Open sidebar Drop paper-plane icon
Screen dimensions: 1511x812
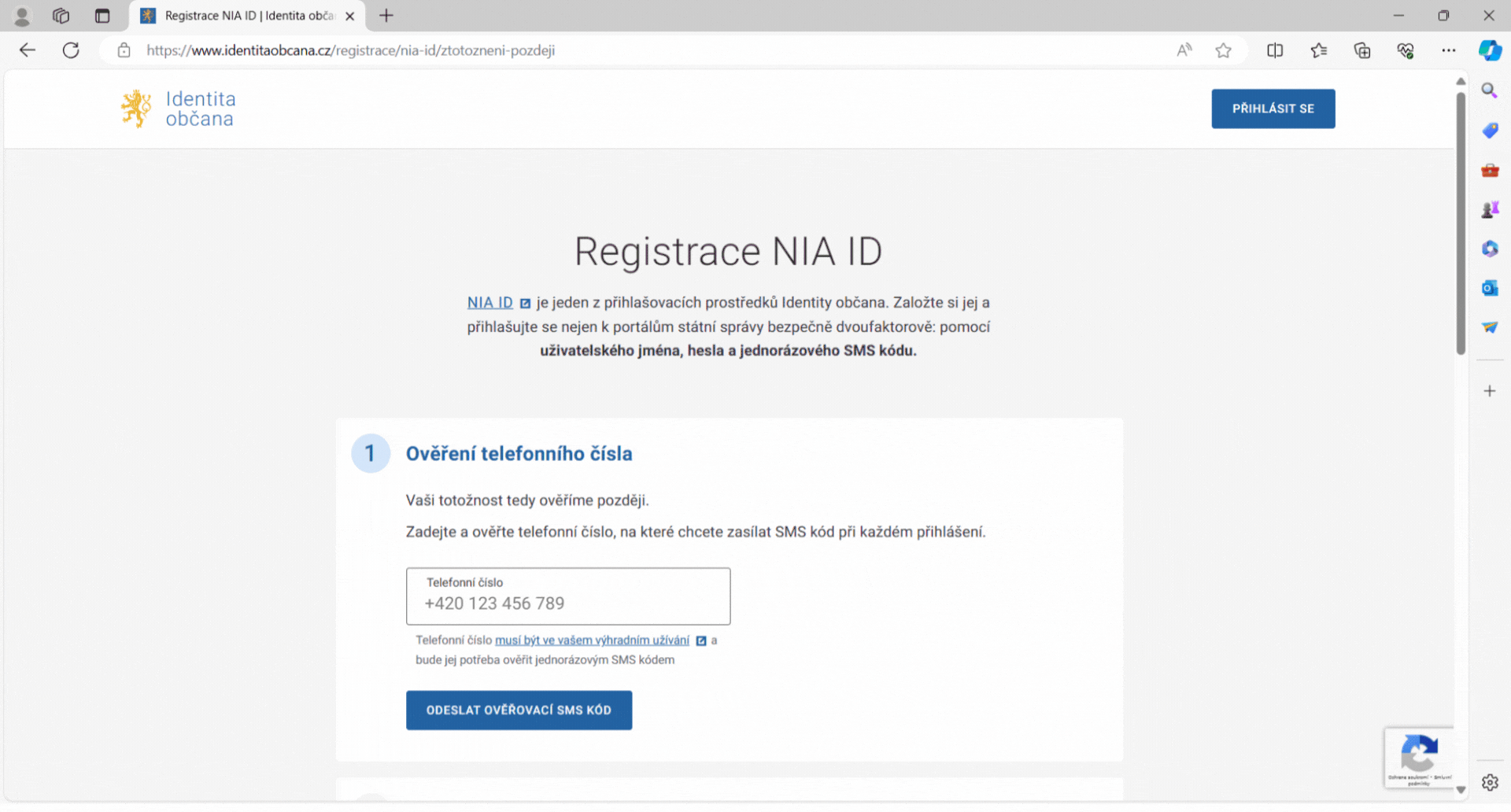click(x=1490, y=327)
